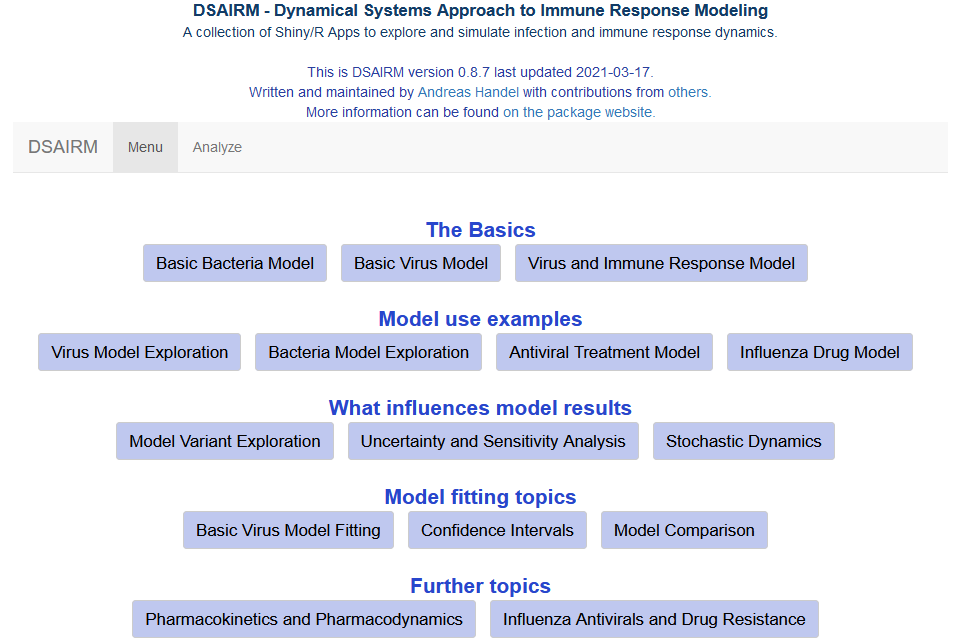The width and height of the screenshot is (955, 642).
Task: Launch the Antiviral Treatment Model
Action: tap(604, 352)
